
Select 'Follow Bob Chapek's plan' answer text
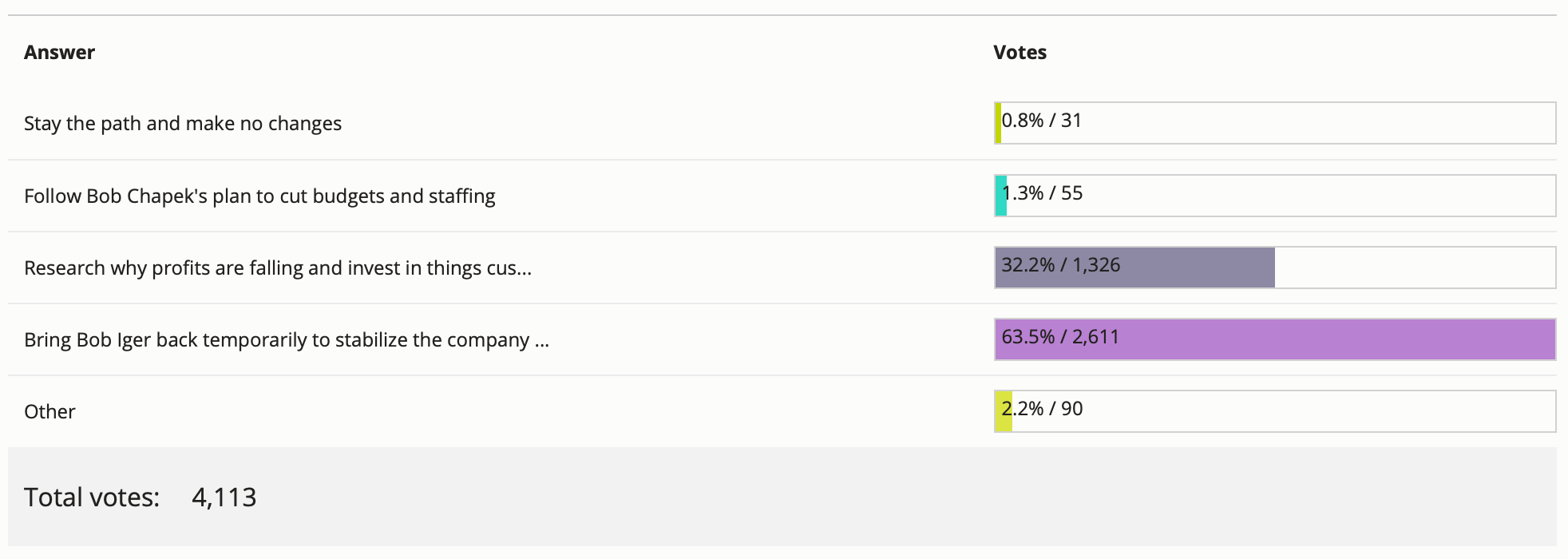pyautogui.click(x=259, y=196)
